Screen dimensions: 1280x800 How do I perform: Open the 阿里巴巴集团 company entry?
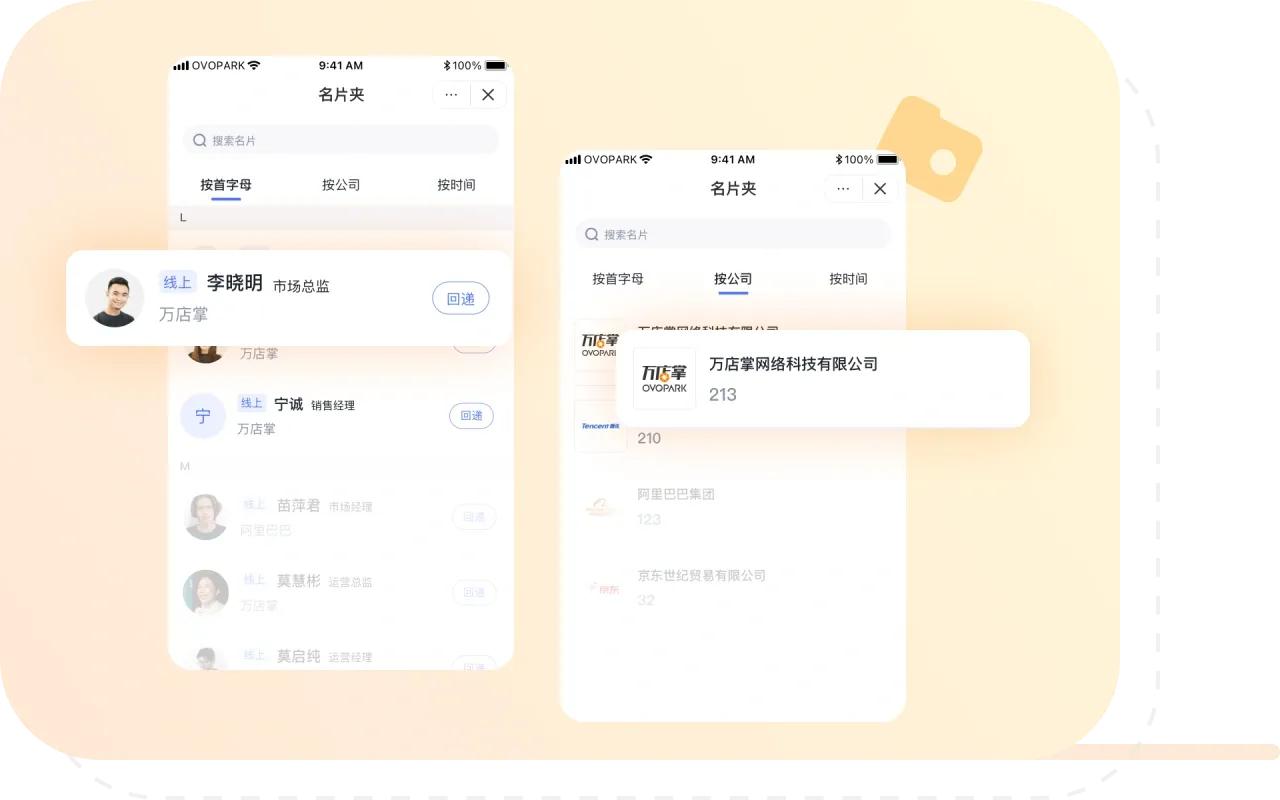click(676, 495)
